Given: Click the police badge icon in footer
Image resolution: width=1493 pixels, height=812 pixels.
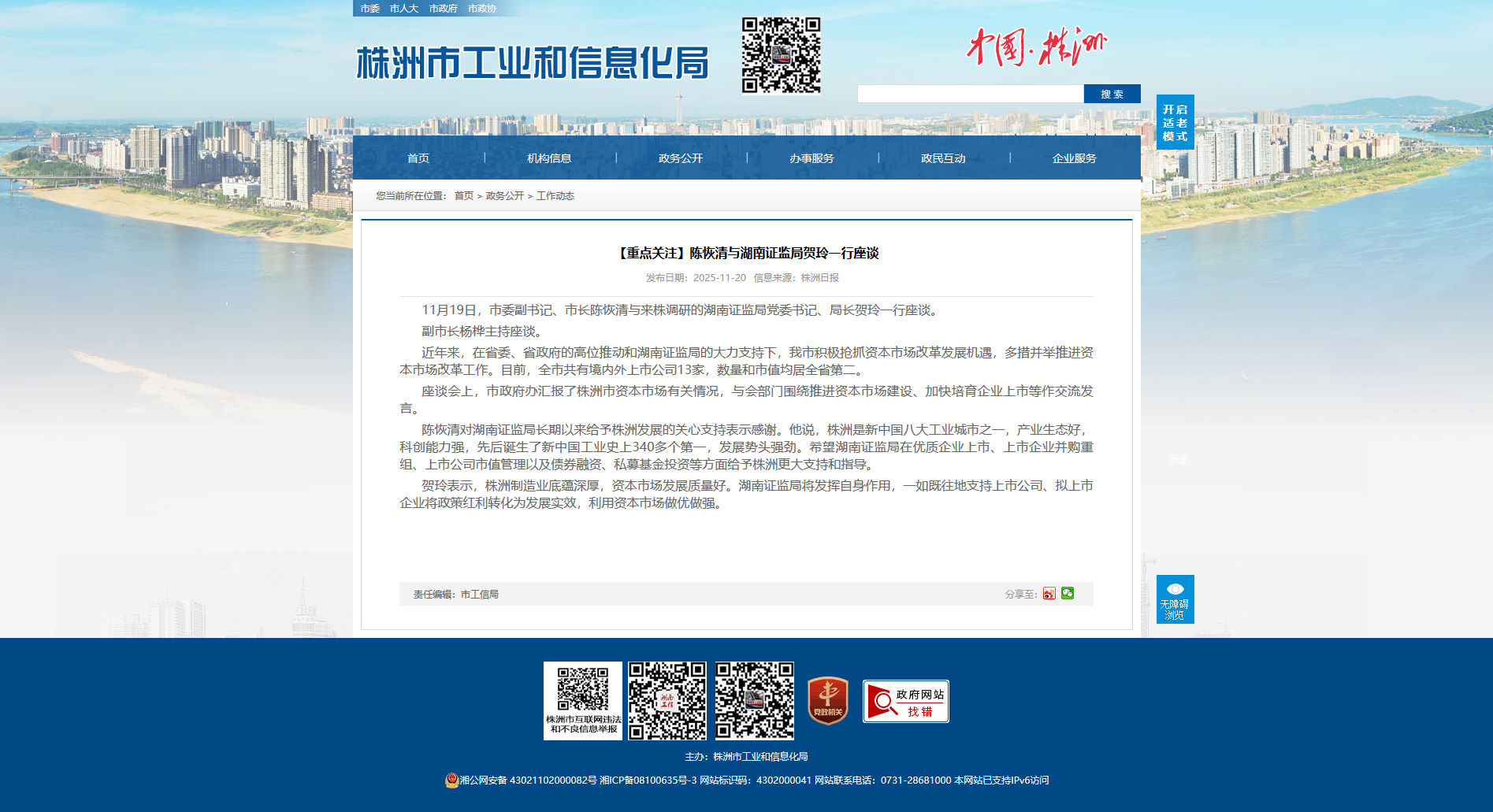Looking at the screenshot, I should point(451,780).
